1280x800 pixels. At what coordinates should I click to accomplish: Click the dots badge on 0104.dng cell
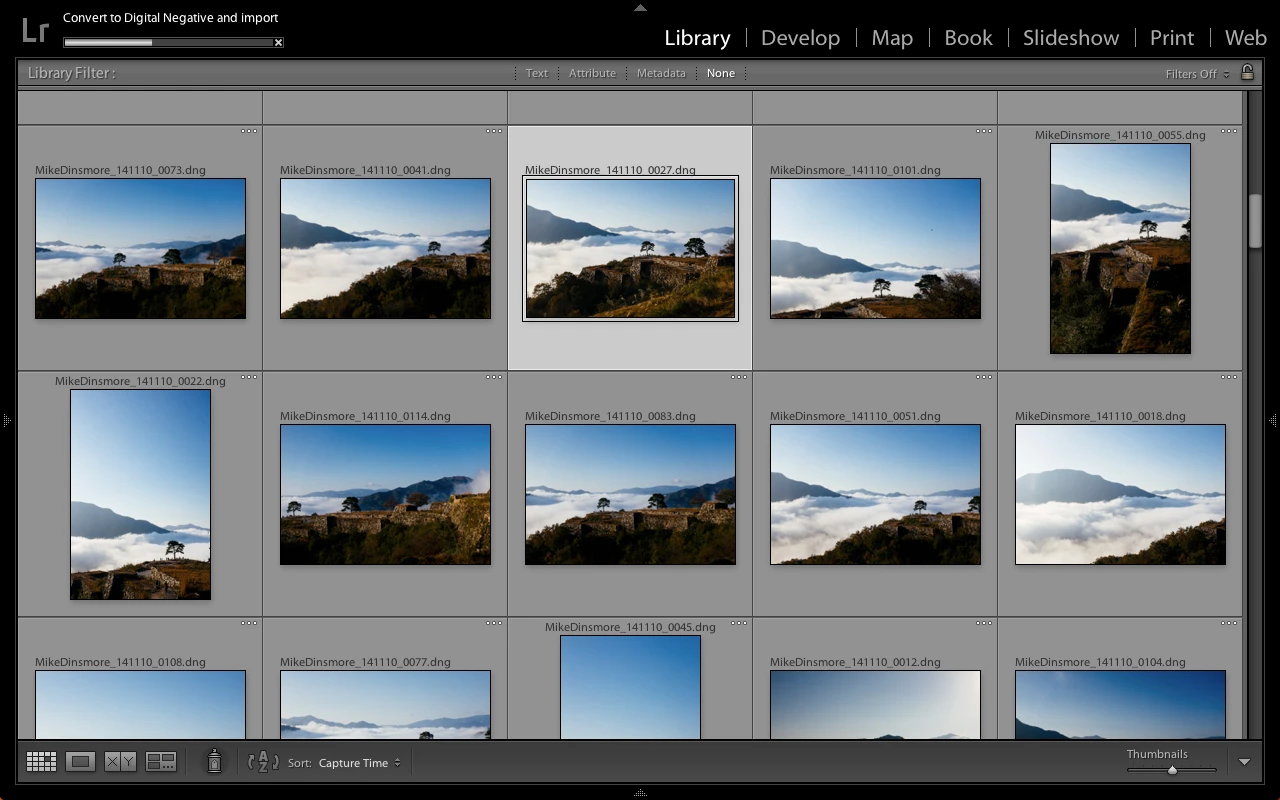pyautogui.click(x=1229, y=623)
